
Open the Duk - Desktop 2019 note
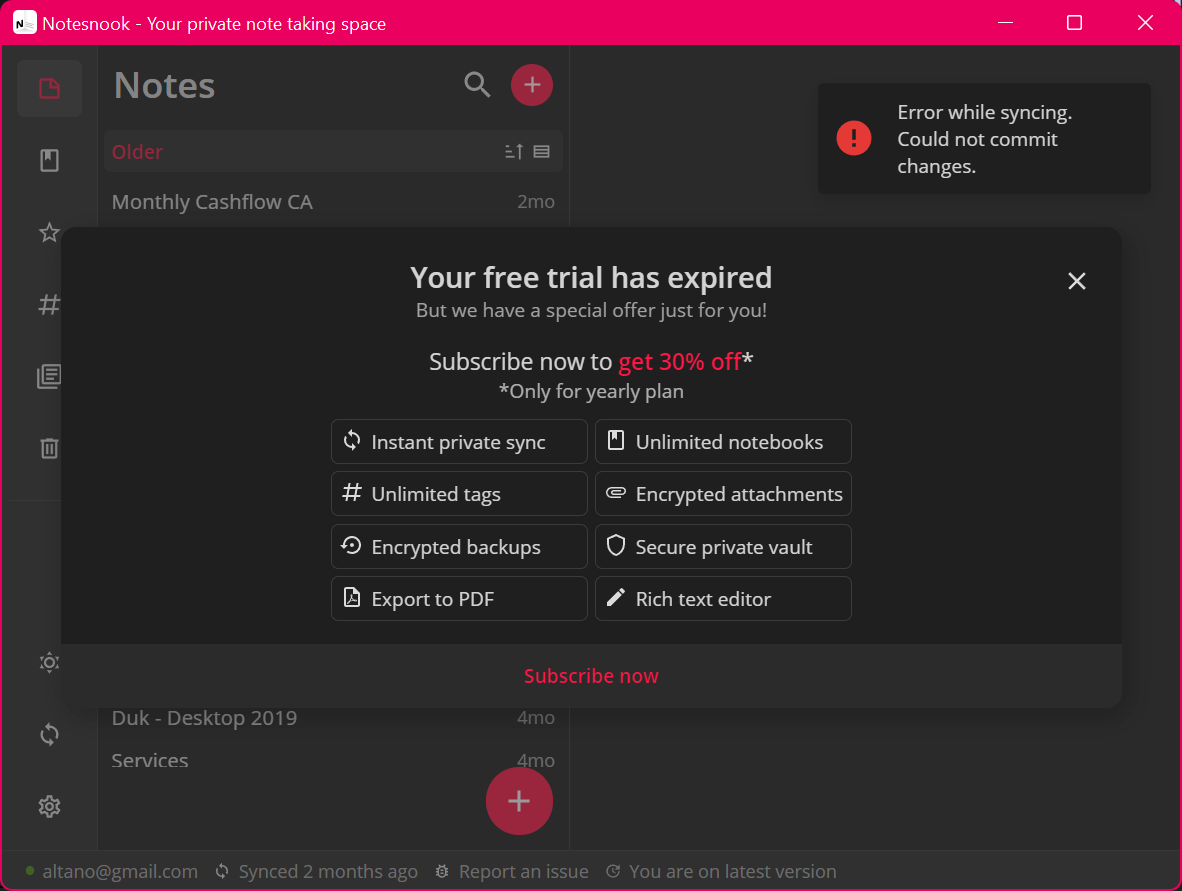click(x=332, y=718)
